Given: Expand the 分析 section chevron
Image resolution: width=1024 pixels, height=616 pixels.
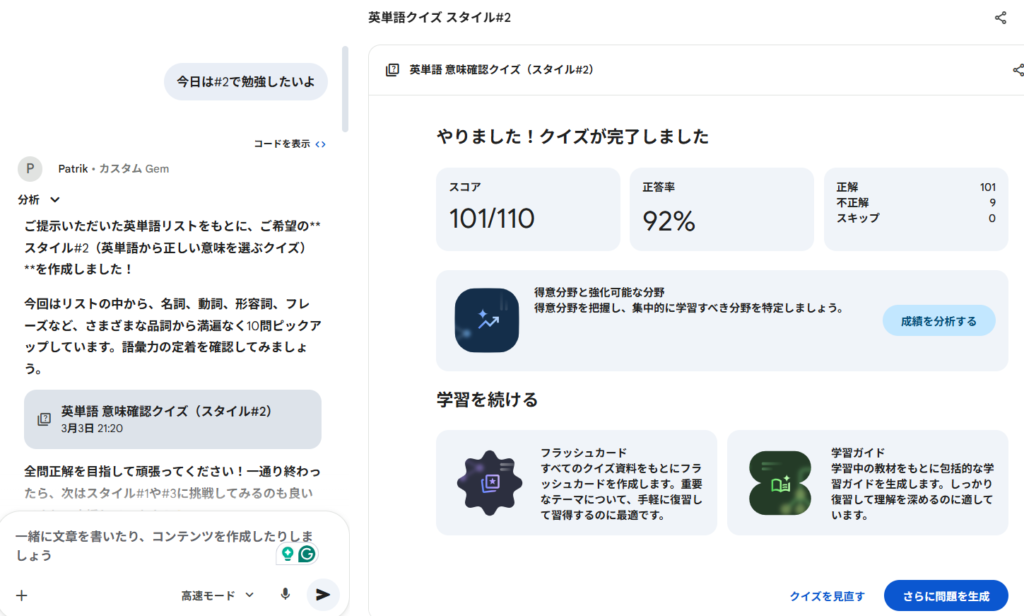Looking at the screenshot, I should (55, 200).
